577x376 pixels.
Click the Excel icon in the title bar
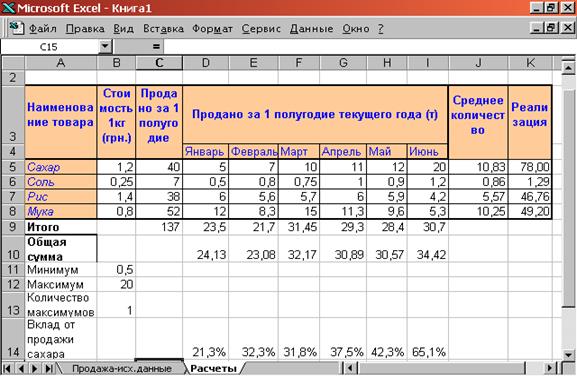click(x=8, y=7)
